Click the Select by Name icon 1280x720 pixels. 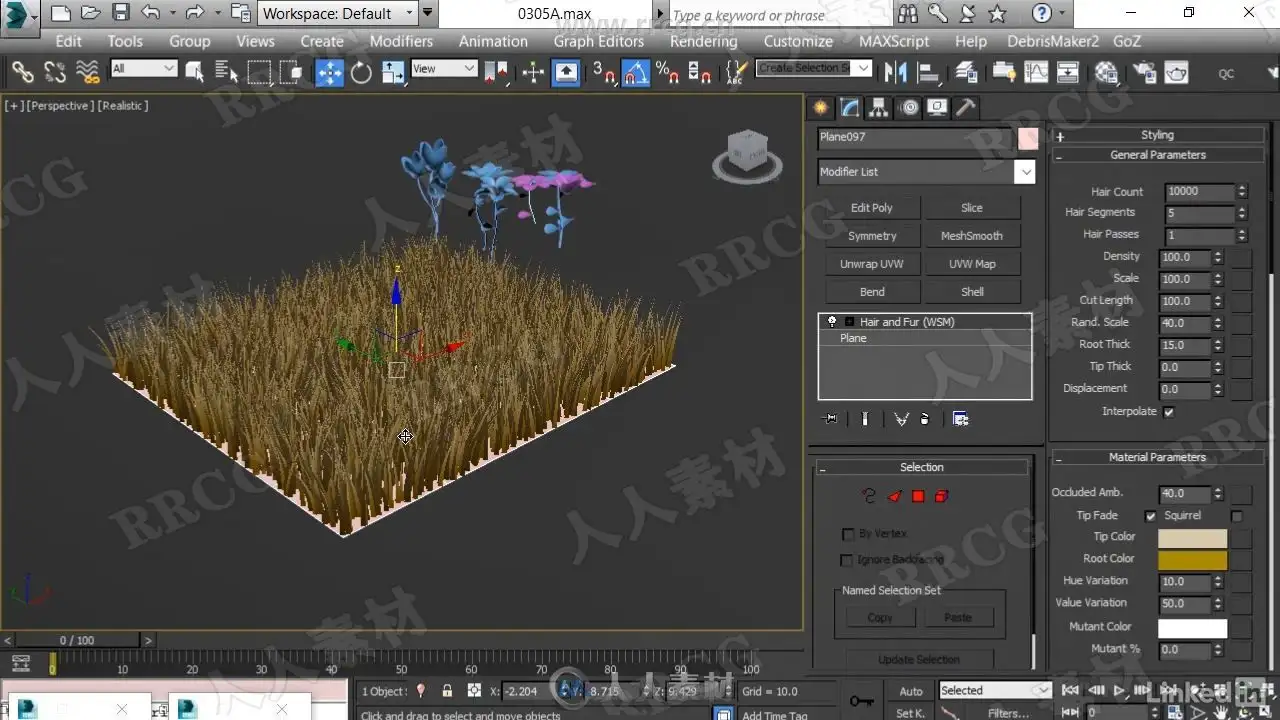coord(227,72)
